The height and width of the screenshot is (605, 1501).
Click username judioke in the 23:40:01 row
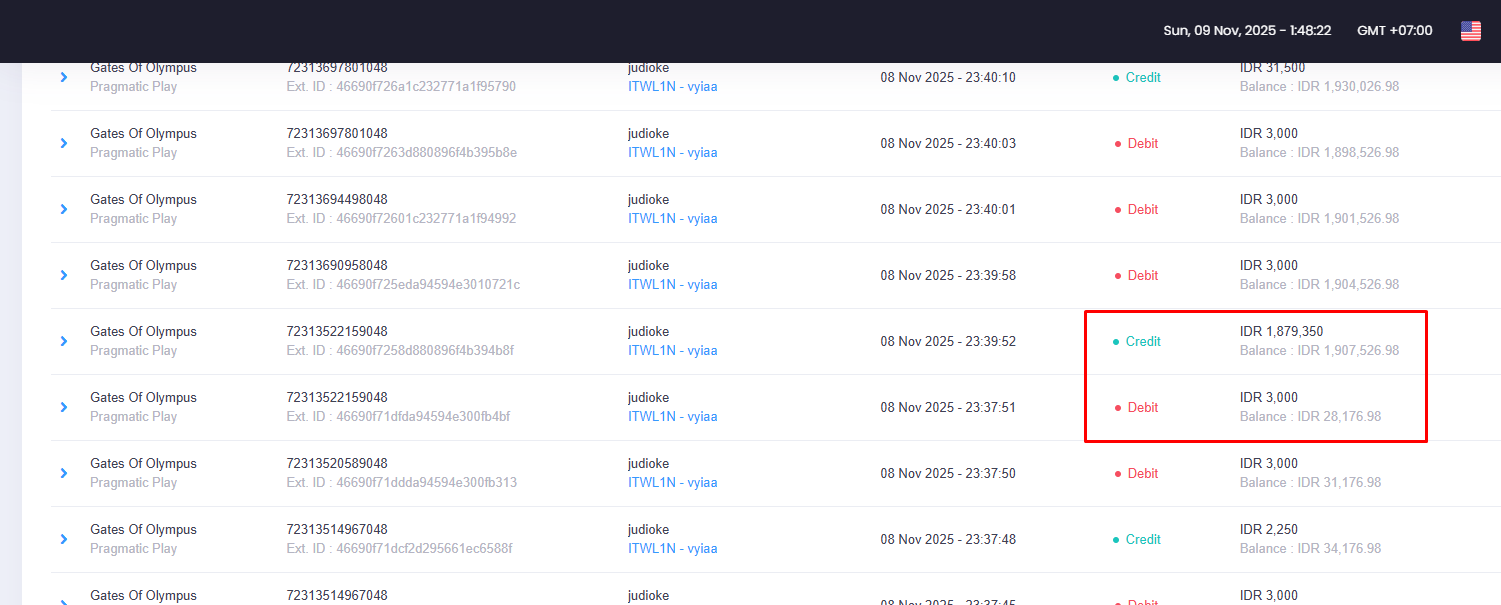click(649, 200)
